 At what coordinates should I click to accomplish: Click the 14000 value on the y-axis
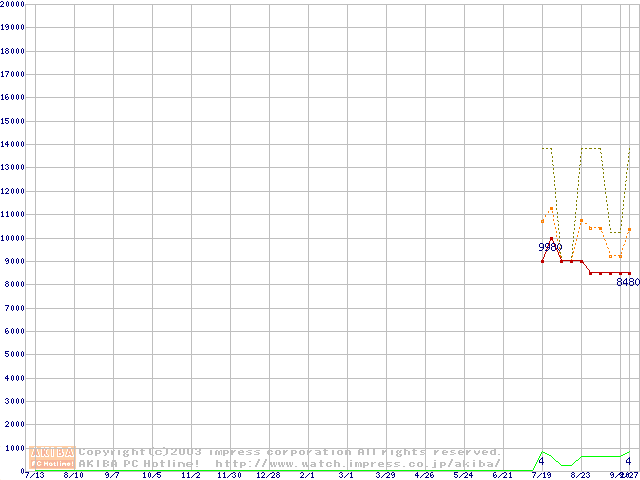[12, 144]
